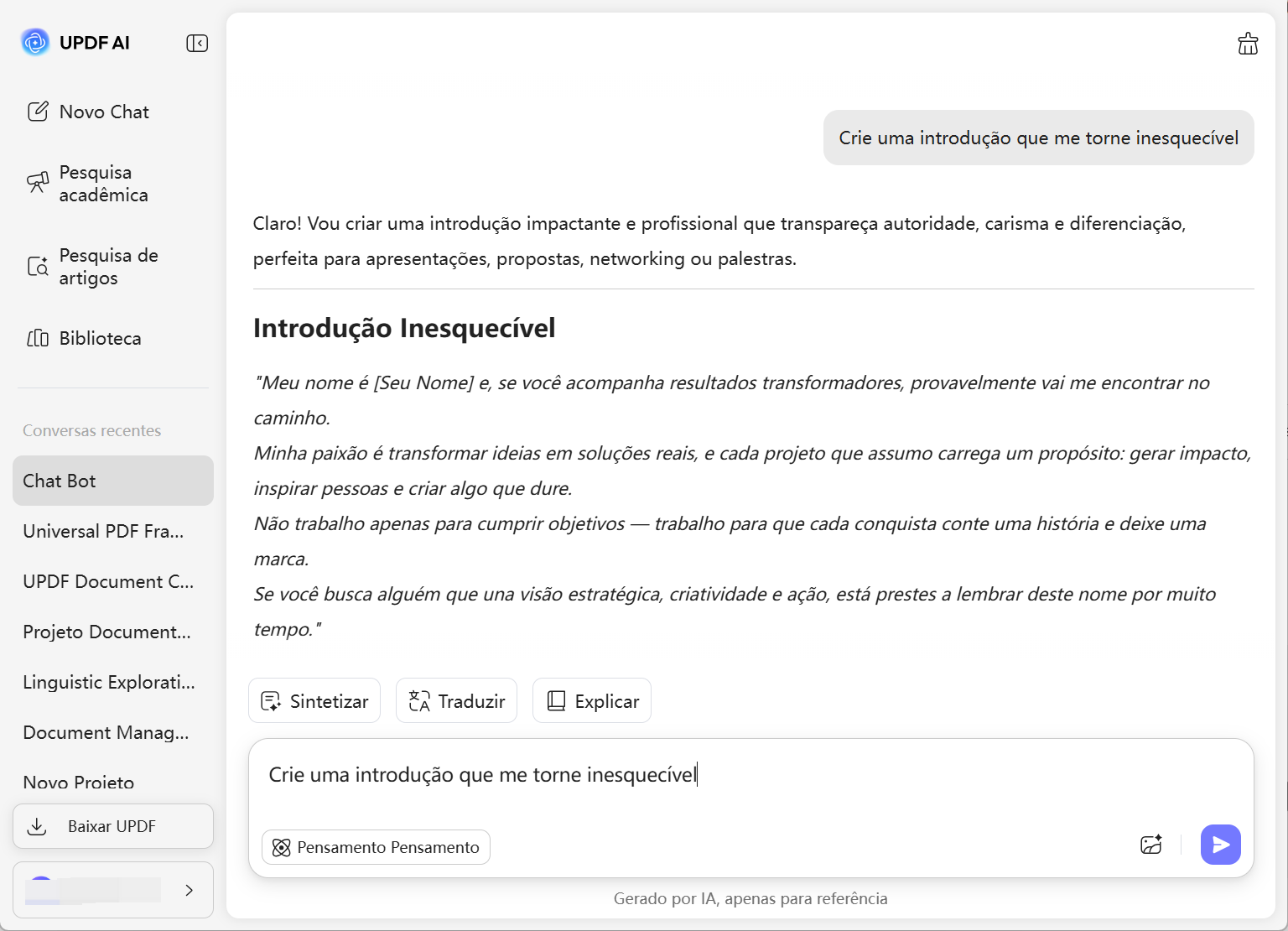This screenshot has height=931, width=1288.
Task: Open the user account profile card
Action: click(x=113, y=890)
